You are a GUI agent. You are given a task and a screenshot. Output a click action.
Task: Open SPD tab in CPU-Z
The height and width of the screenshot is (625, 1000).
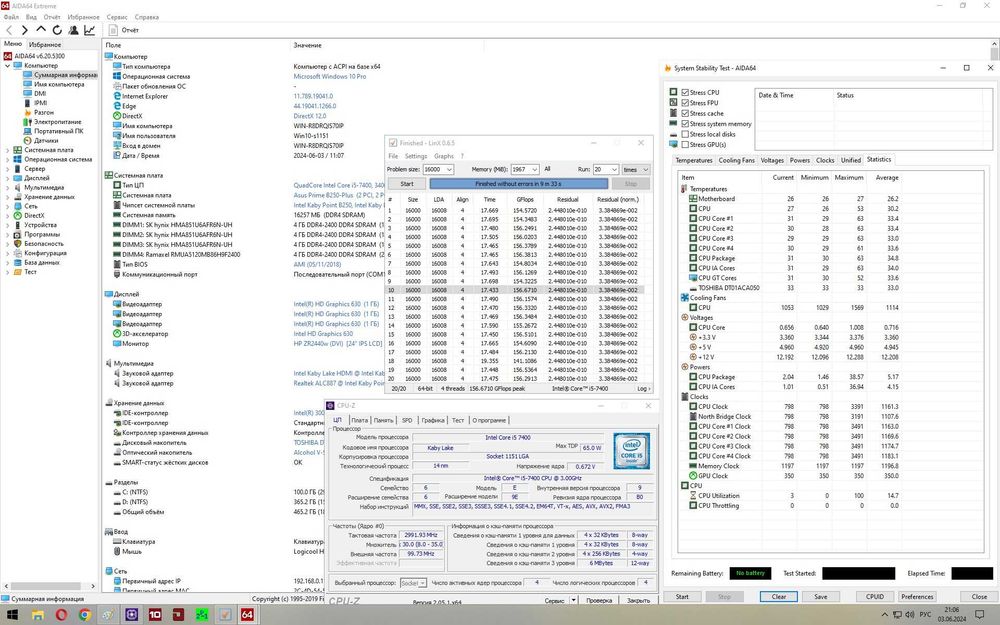407,420
